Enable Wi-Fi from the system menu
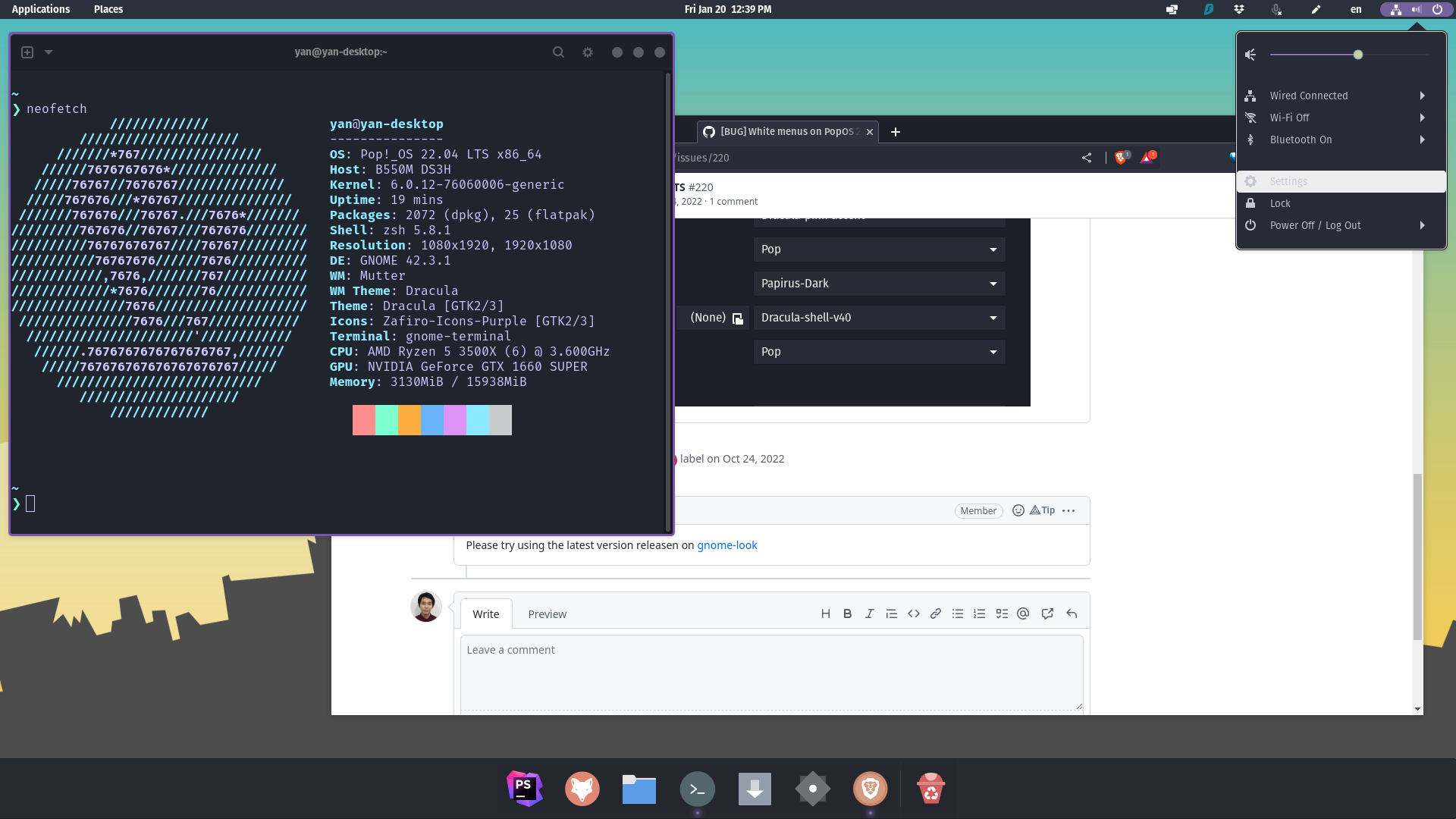1456x819 pixels. pyautogui.click(x=1340, y=118)
